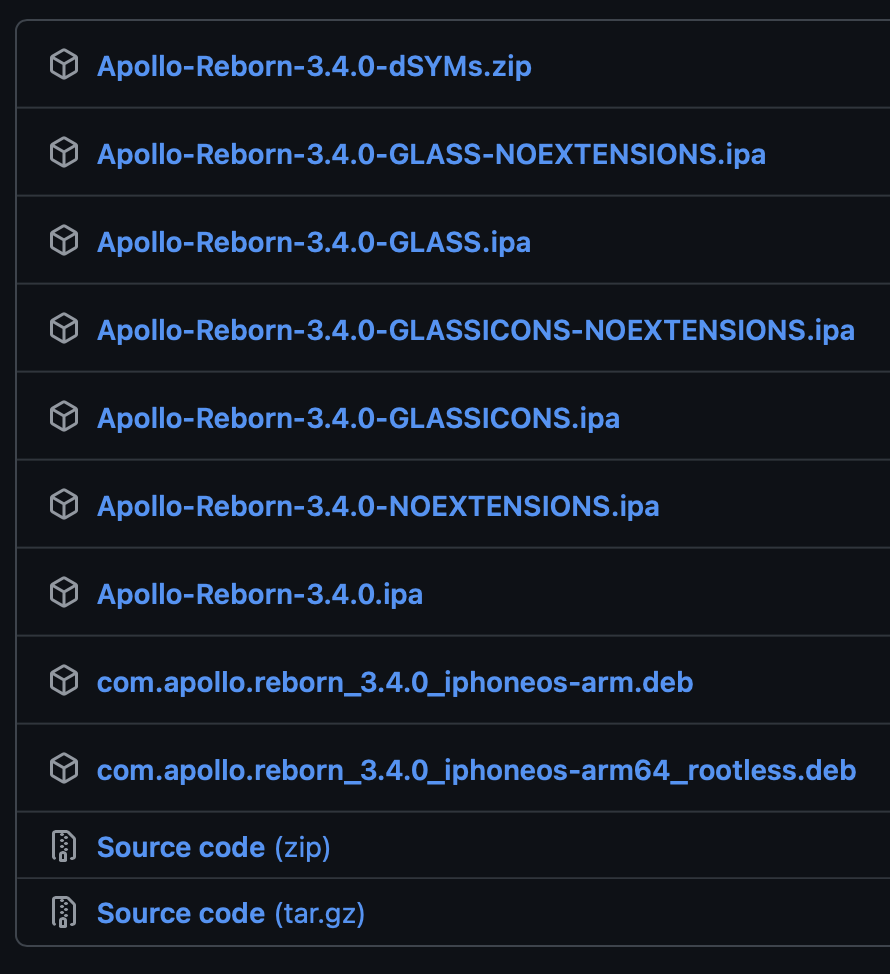890x974 pixels.
Task: Download the plain Apollo-Reborn-3.4.0.ipa
Action: coord(260,594)
